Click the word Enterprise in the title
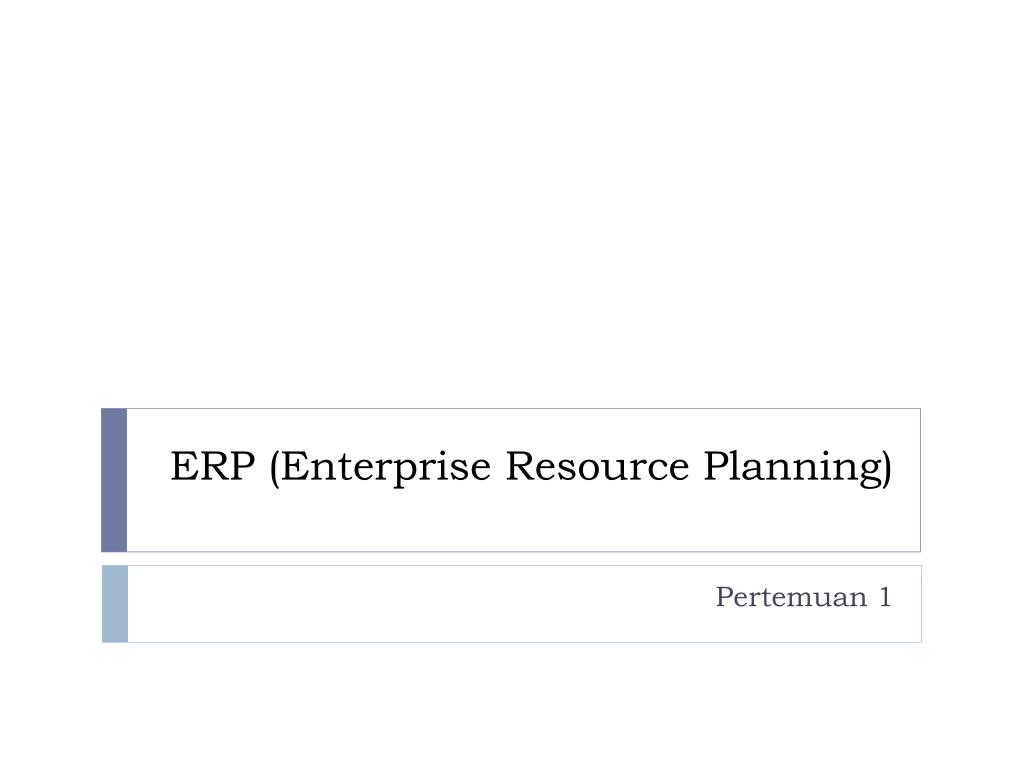The height and width of the screenshot is (768, 1024). click(x=385, y=466)
